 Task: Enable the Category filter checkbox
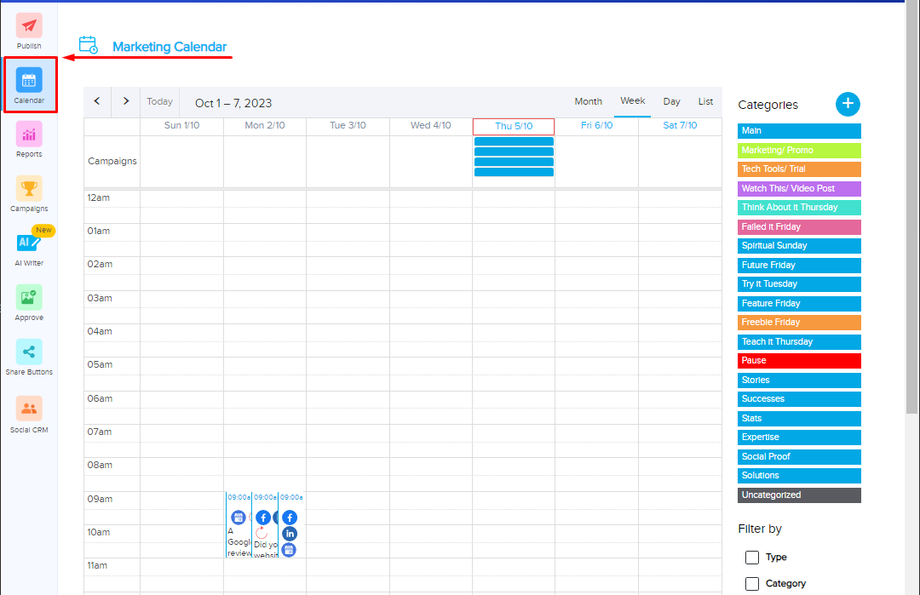tap(752, 583)
